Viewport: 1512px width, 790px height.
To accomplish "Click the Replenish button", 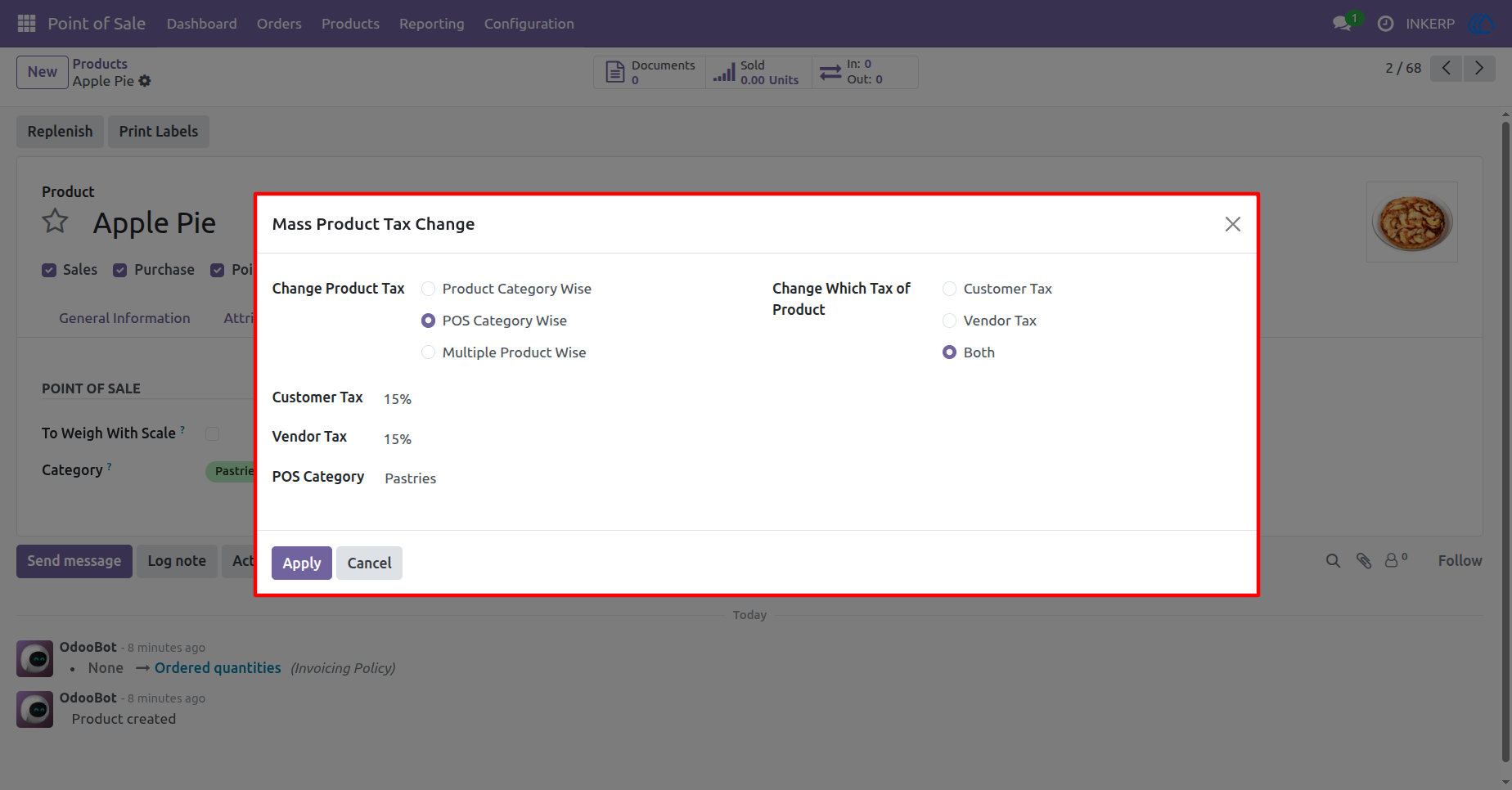I will (60, 131).
